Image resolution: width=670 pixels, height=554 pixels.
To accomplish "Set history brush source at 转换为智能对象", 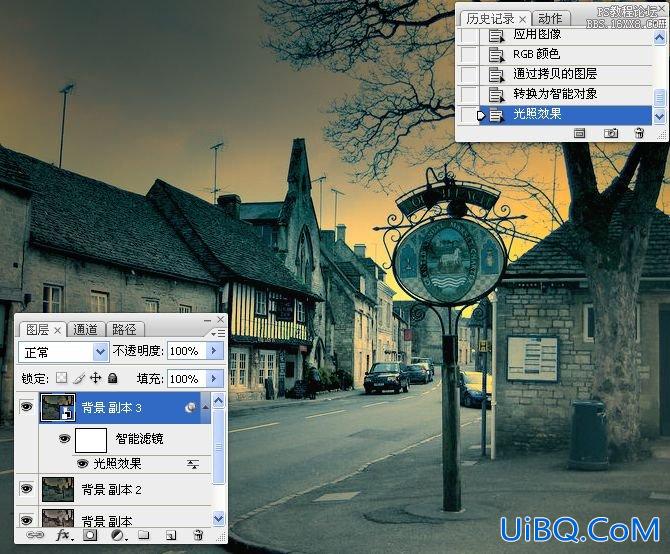I will pyautogui.click(x=469, y=94).
